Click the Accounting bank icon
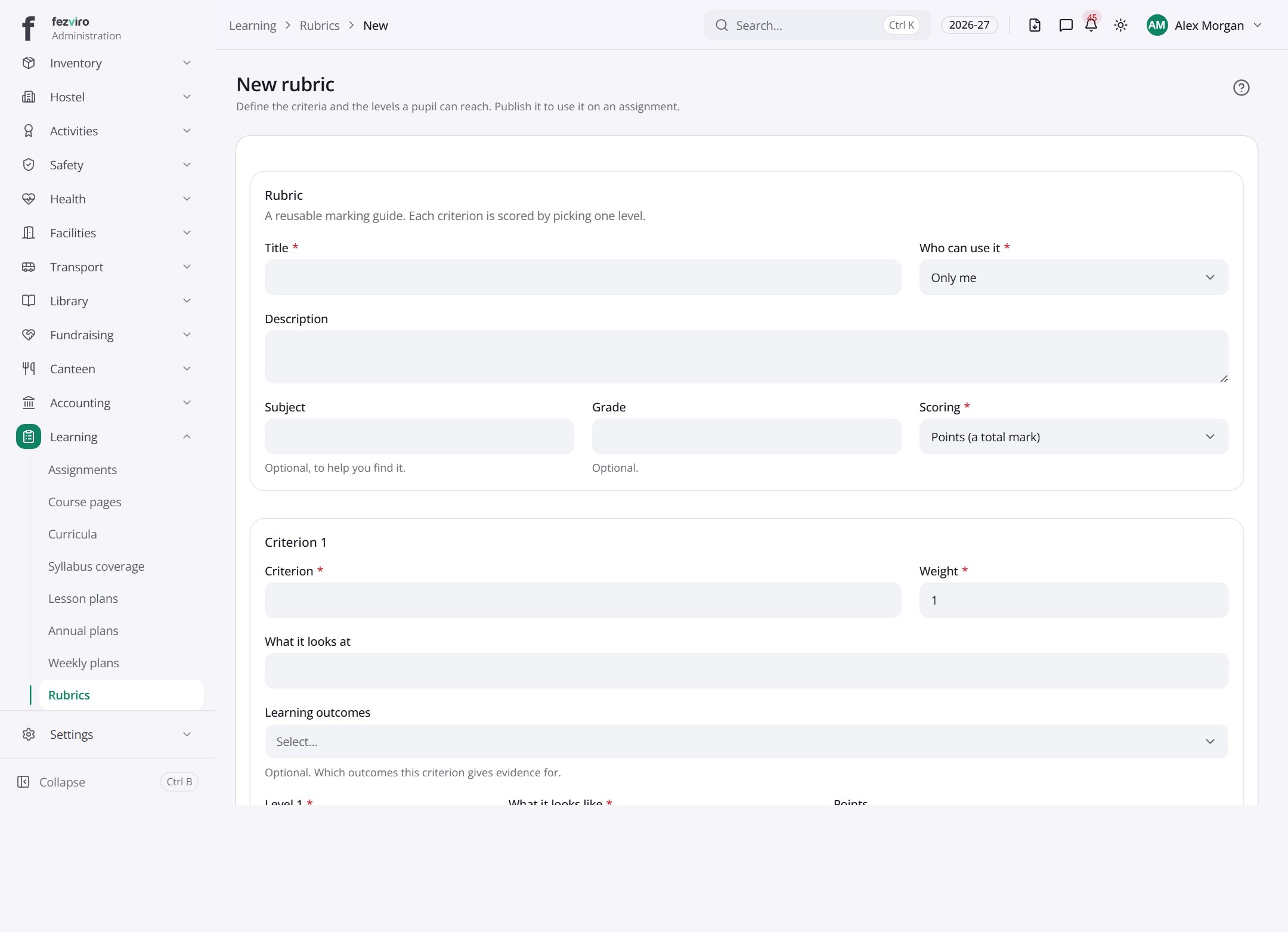The width and height of the screenshot is (1288, 932). coord(29,403)
